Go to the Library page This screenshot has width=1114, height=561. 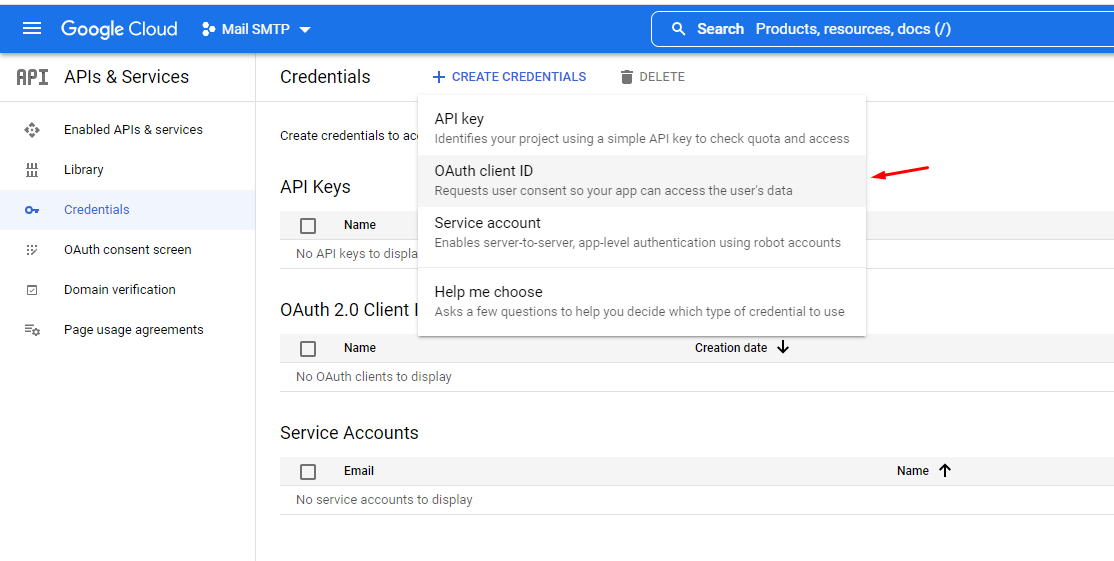[83, 170]
